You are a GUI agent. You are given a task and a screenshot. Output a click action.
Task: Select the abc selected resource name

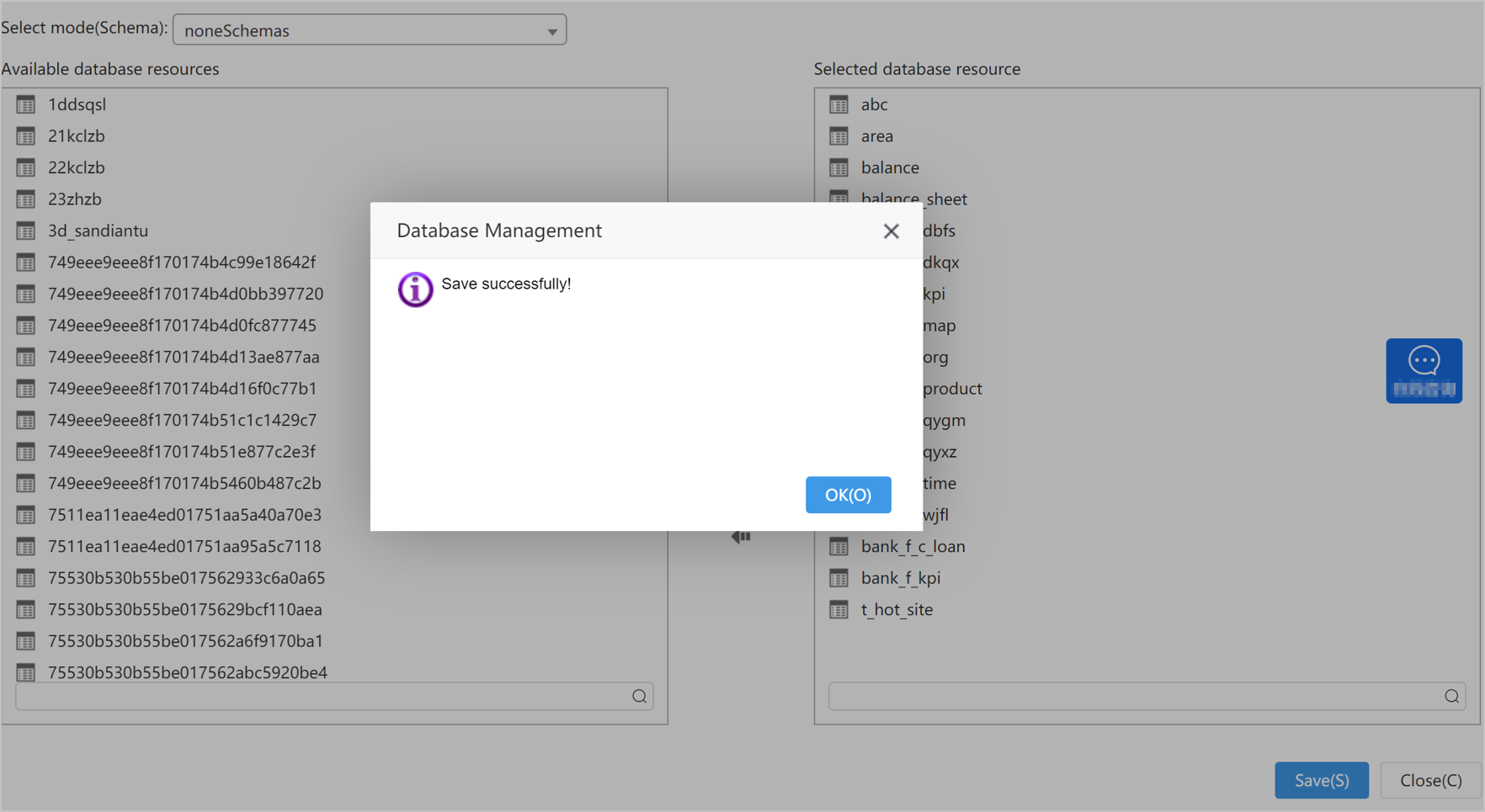(874, 104)
